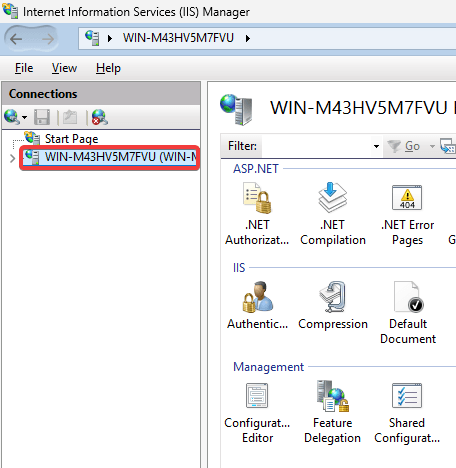Click WIN-M43HV5M7FVU in the address bar
Viewport: 456px width, 468px height.
tap(178, 38)
